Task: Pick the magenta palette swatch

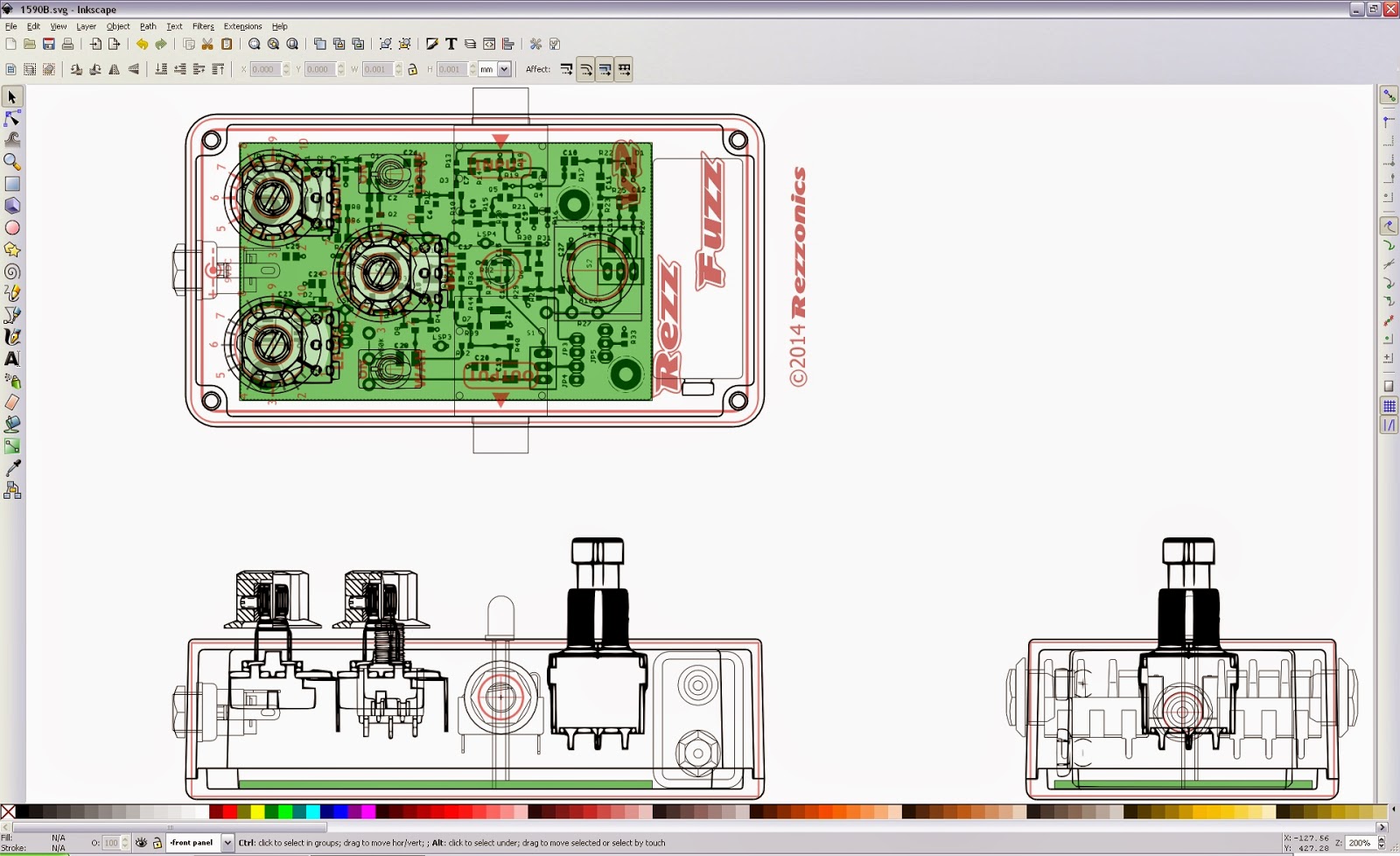Action: coord(368,812)
